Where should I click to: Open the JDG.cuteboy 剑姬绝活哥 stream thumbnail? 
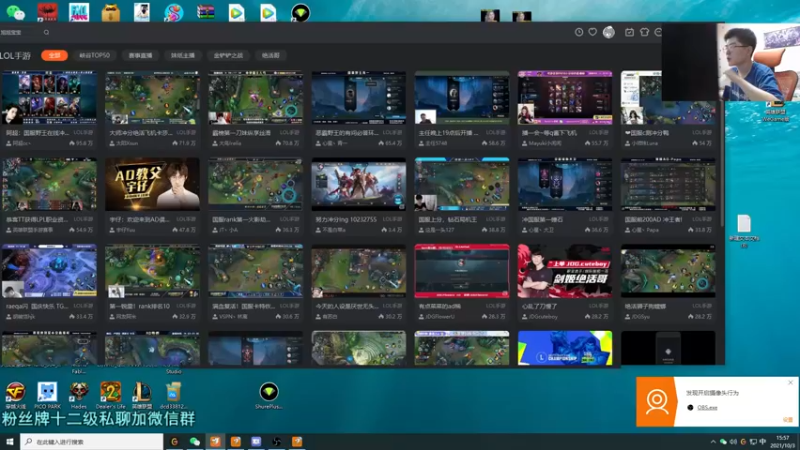click(x=565, y=271)
